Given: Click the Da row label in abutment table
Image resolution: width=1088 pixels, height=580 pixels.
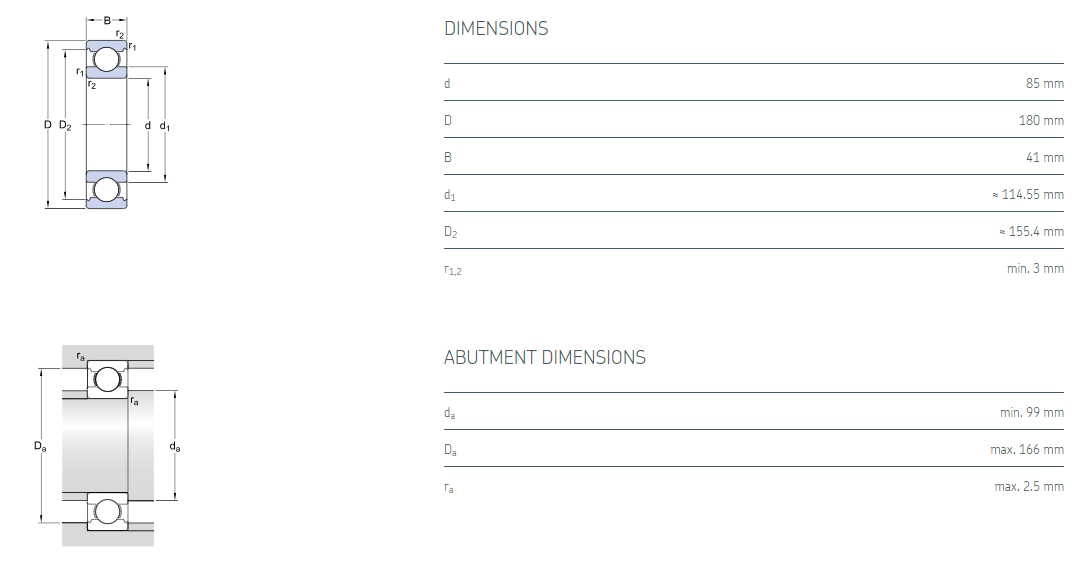Looking at the screenshot, I should [x=450, y=450].
